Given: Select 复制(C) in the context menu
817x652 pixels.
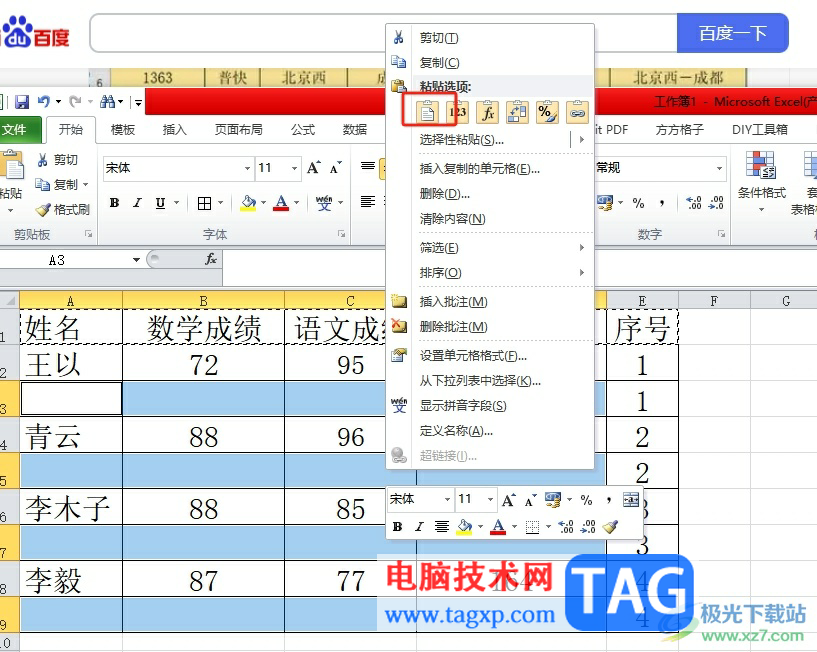Looking at the screenshot, I should coord(439,63).
